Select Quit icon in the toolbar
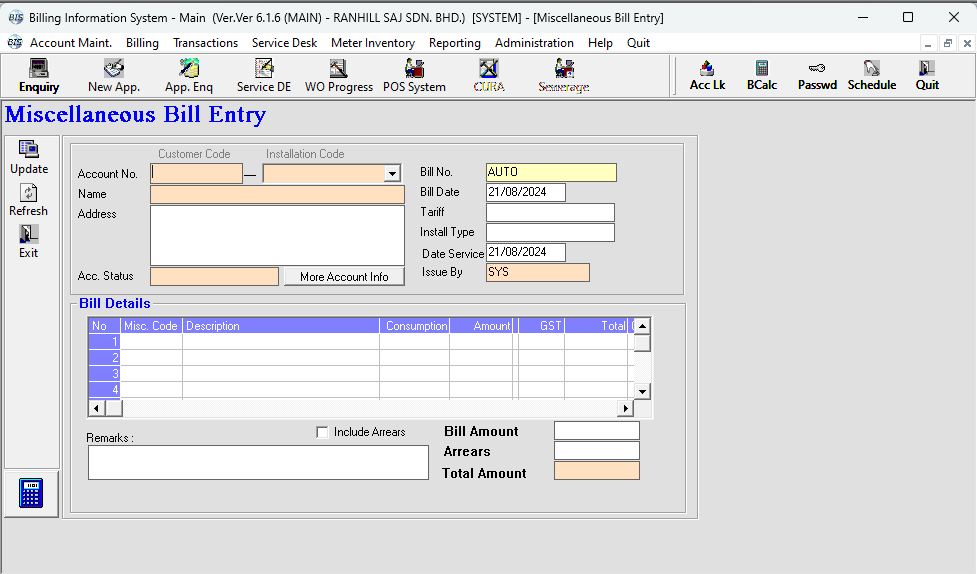The image size is (977, 574). tap(927, 75)
